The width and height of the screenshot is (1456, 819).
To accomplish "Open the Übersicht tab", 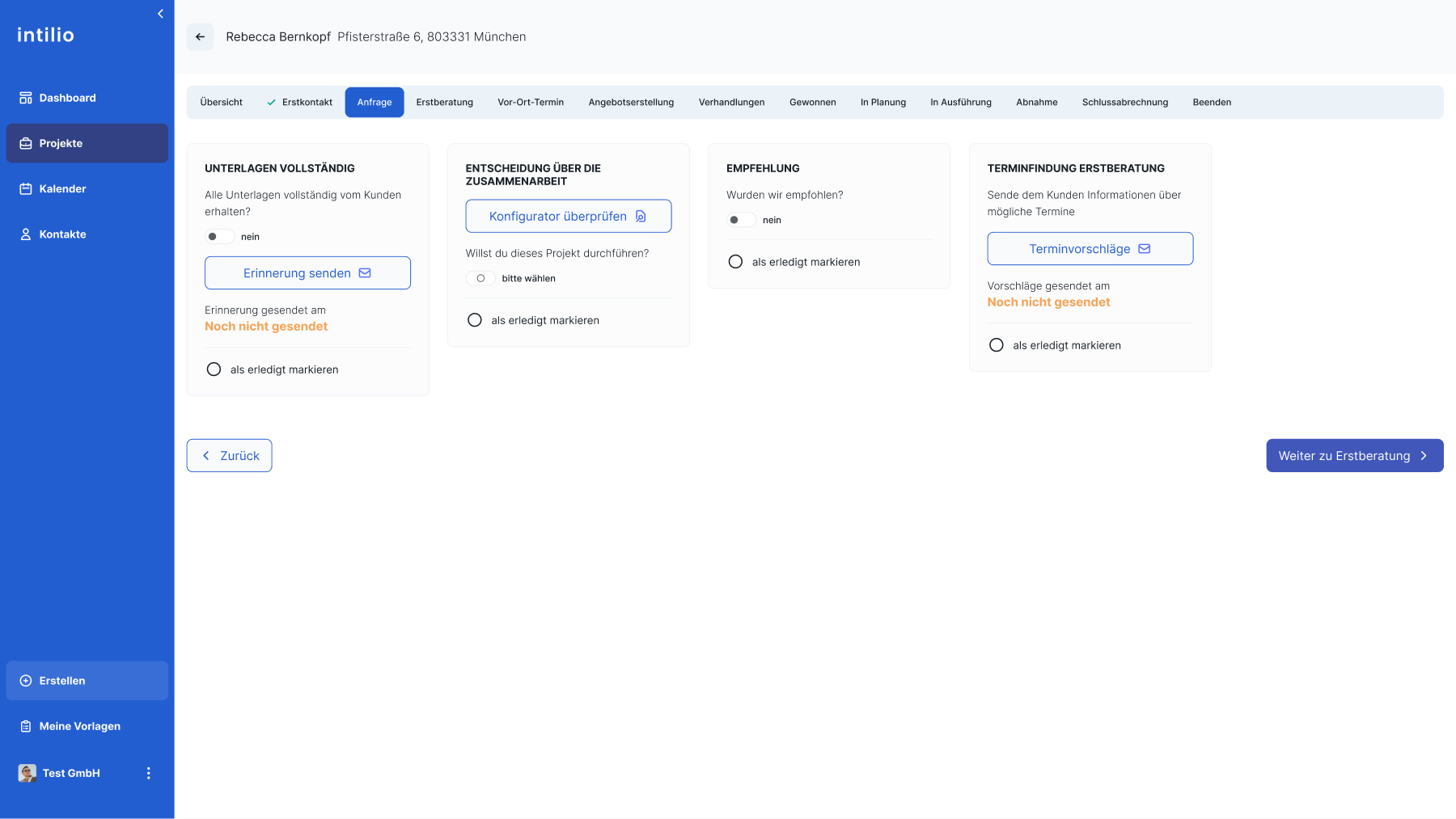I will [222, 103].
